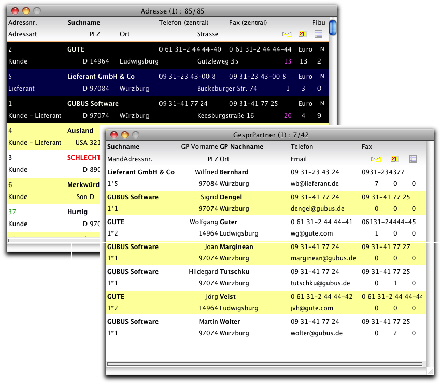Click the Strasse header in Adresse window
Screen dimensions: 448x388
208,34
